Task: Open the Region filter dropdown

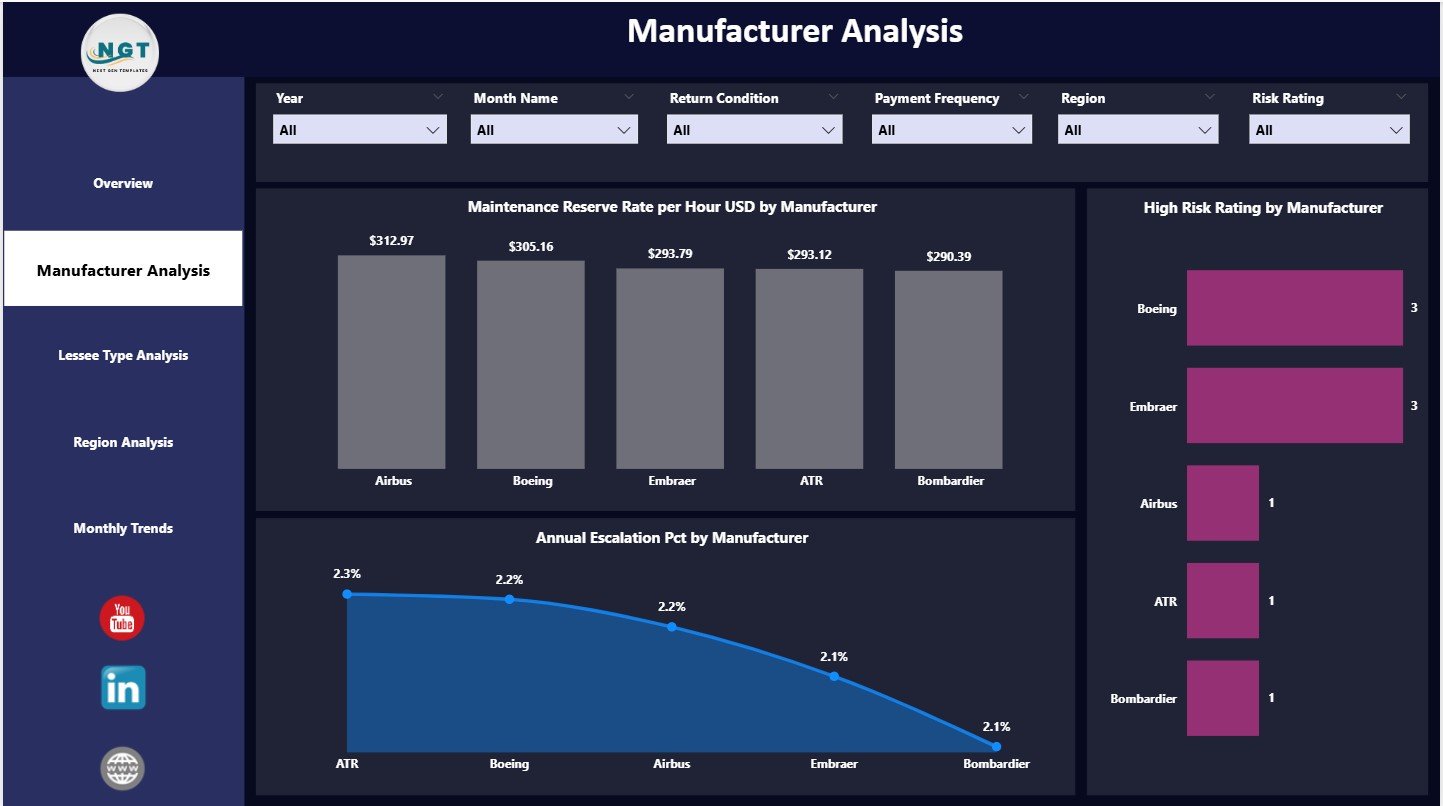Action: (1204, 129)
